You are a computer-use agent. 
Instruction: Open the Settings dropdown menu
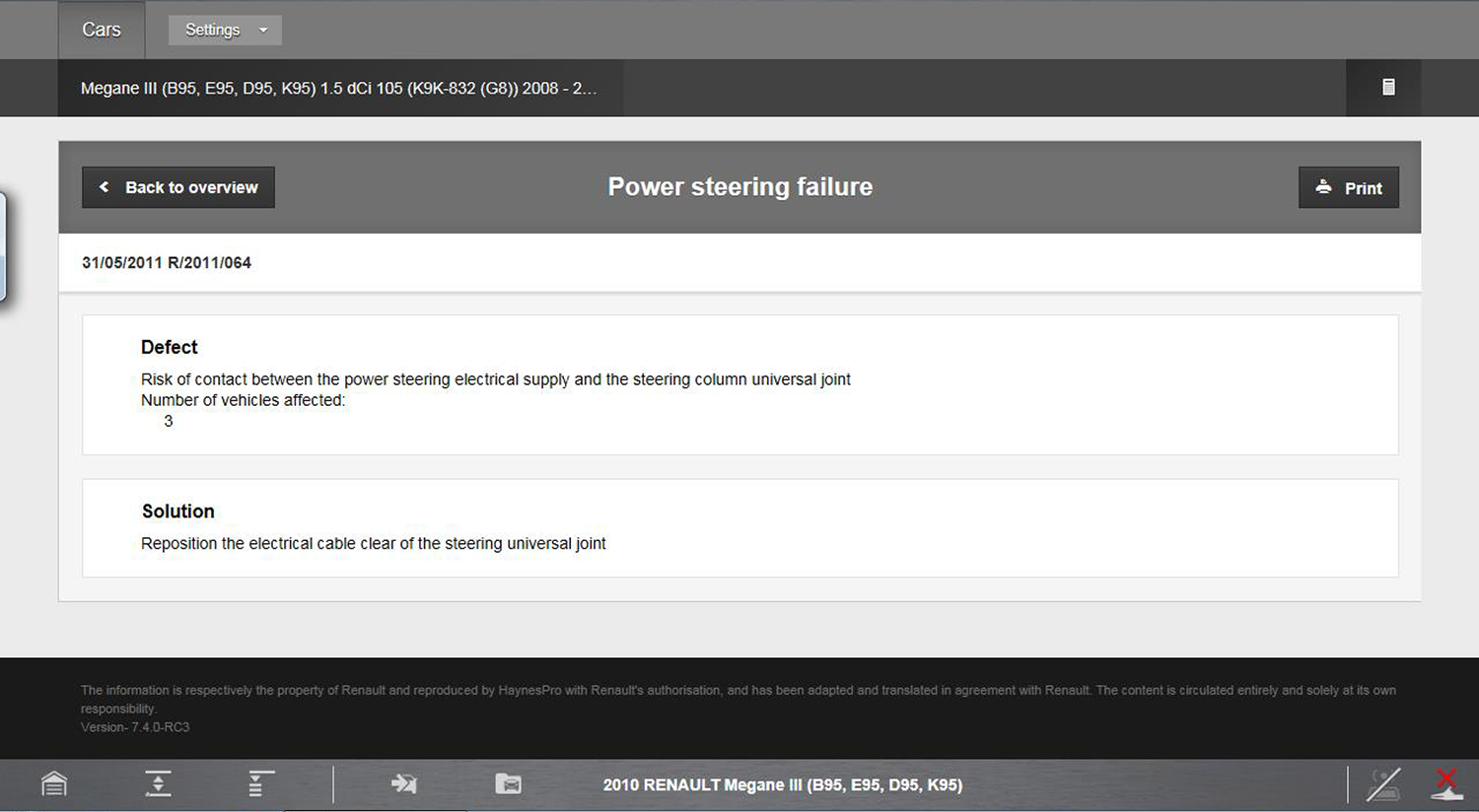213,30
